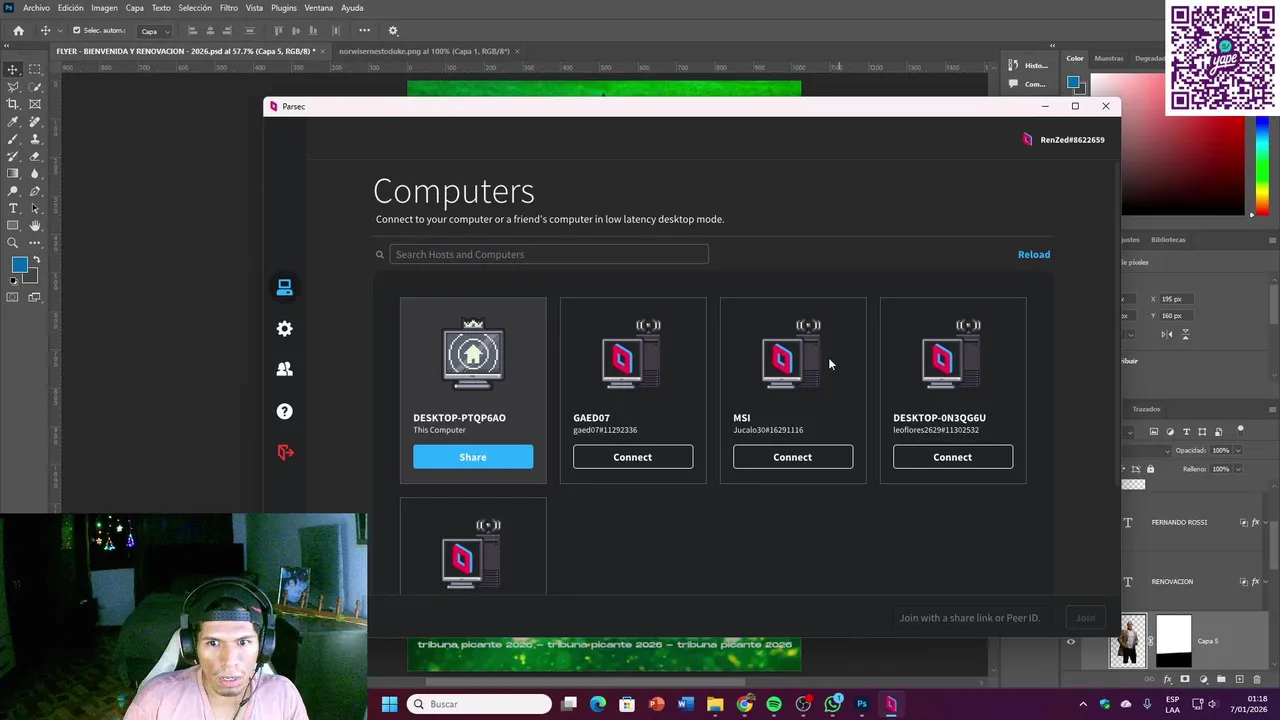Add layer mask icon in Layers panel
The height and width of the screenshot is (720, 1280).
pos(1185,679)
